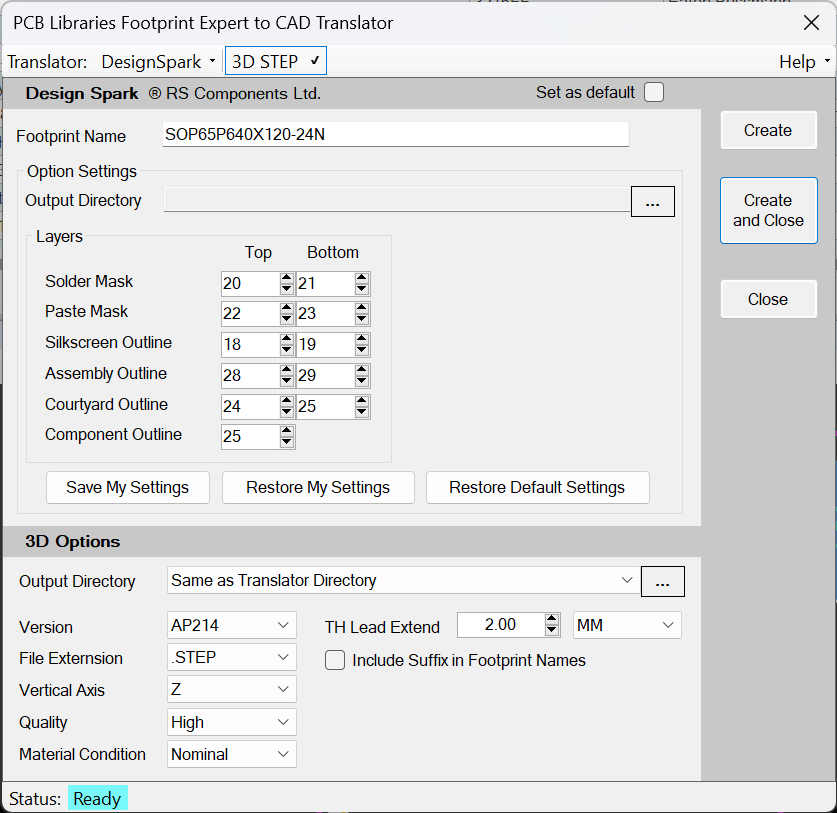Increase Assembly Outline Top layer value
The width and height of the screenshot is (837, 813).
tap(287, 370)
